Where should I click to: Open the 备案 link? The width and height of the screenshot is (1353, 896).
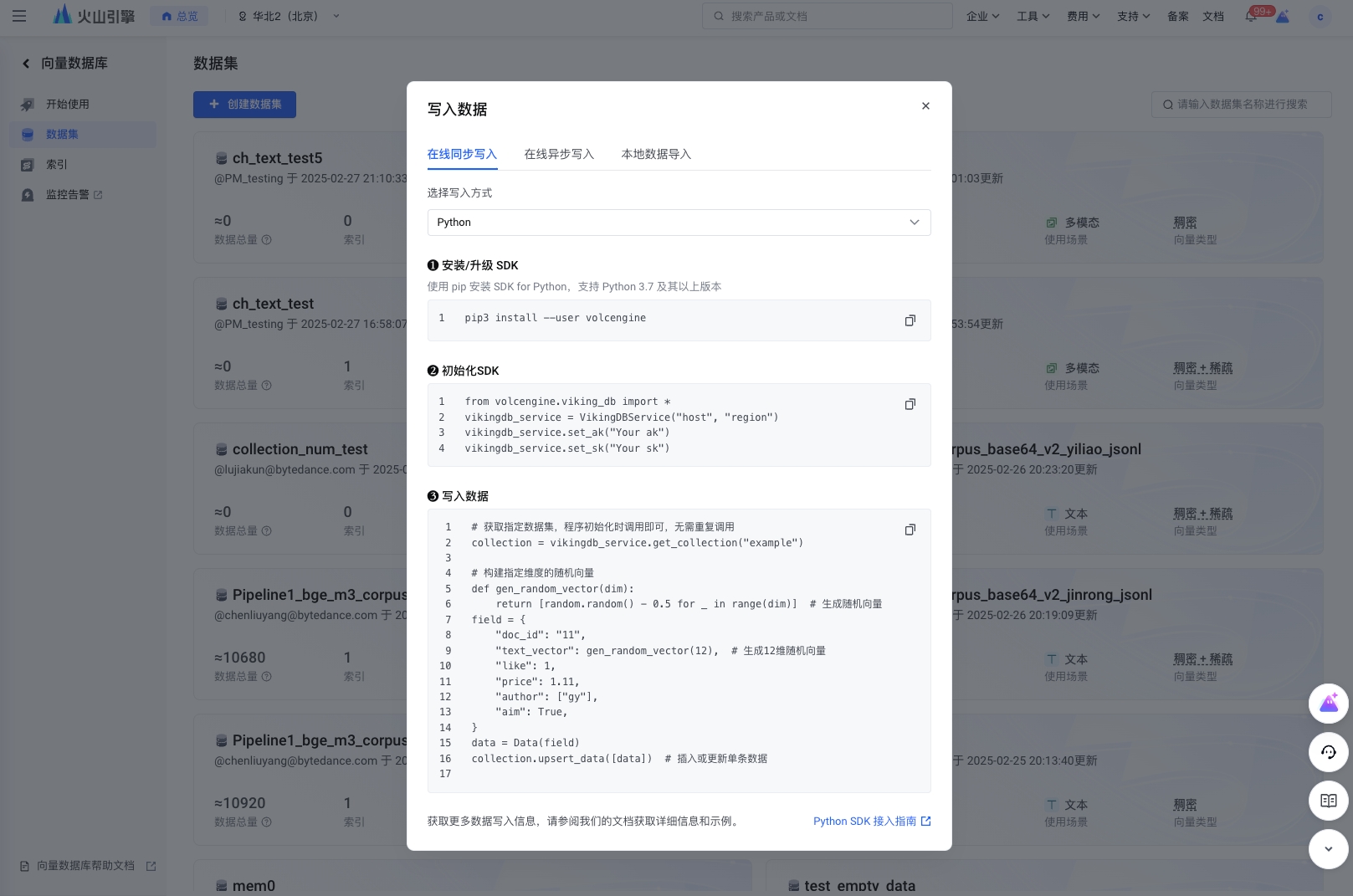(x=1178, y=16)
